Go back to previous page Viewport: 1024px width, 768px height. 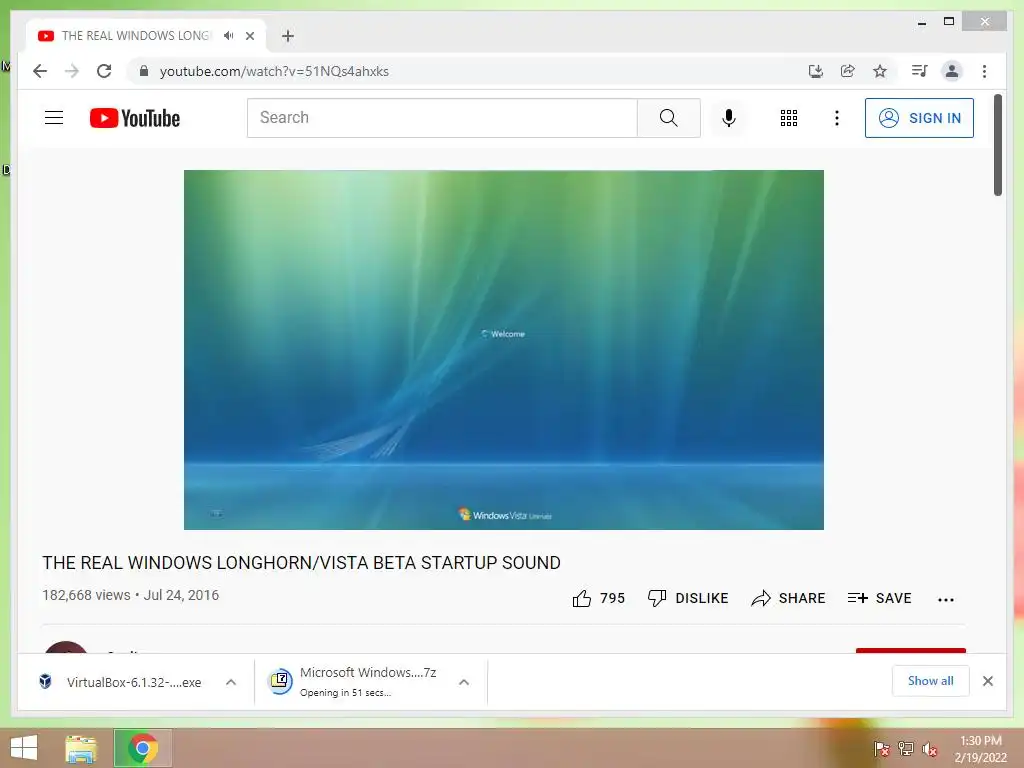click(40, 71)
